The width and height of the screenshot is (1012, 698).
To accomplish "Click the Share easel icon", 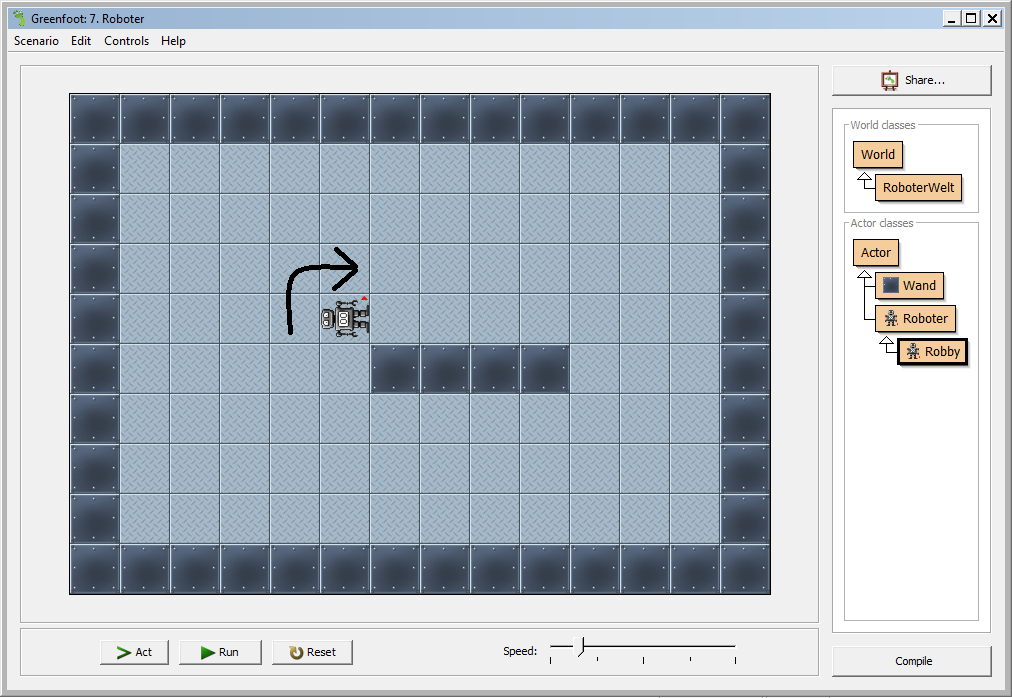I will pyautogui.click(x=890, y=80).
